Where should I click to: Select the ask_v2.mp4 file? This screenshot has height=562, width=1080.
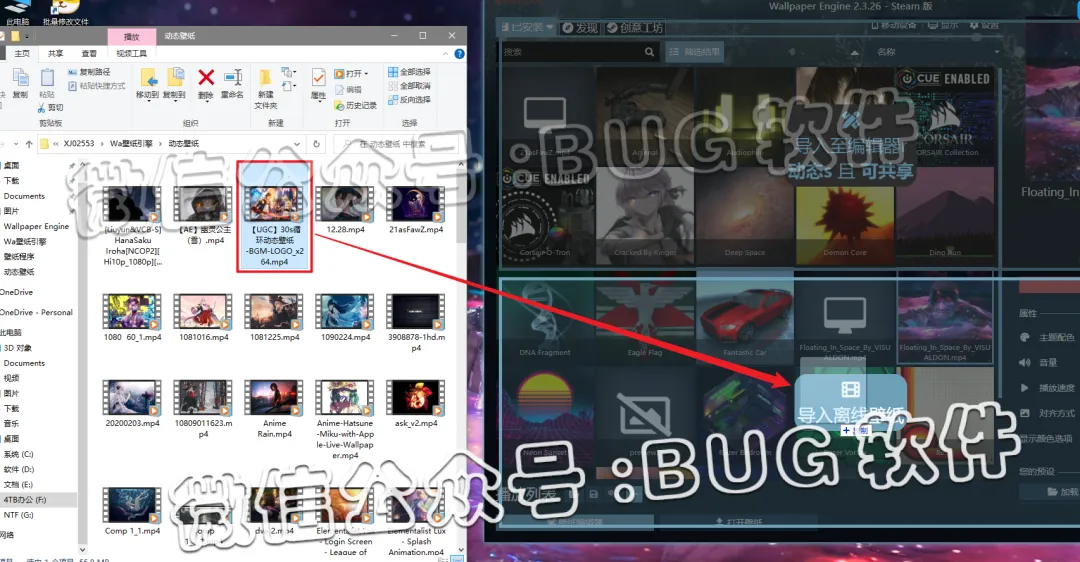coord(415,404)
